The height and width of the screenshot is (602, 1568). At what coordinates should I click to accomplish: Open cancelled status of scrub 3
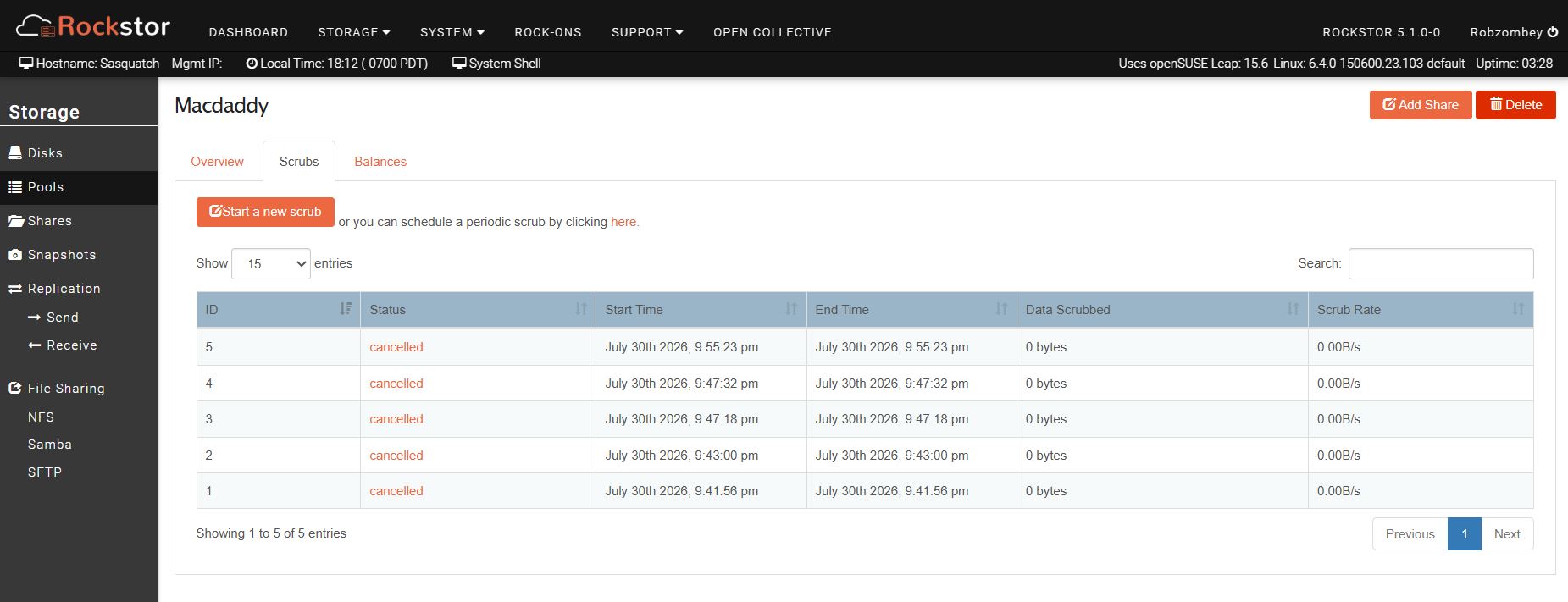pyautogui.click(x=396, y=419)
